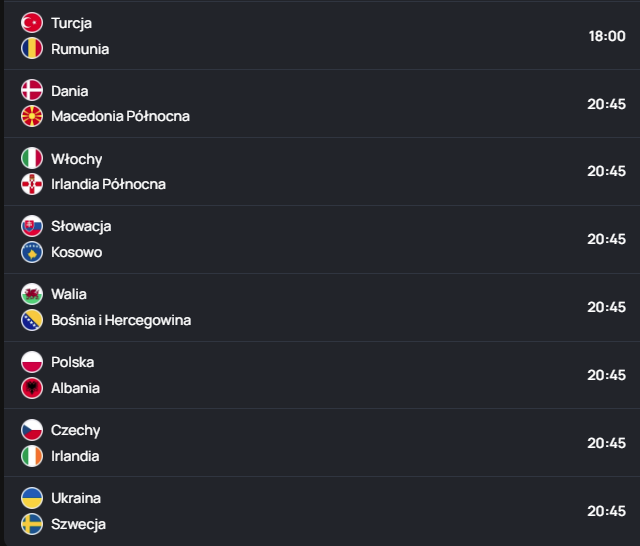Select the Polska team name
The width and height of the screenshot is (640, 546).
point(73,362)
